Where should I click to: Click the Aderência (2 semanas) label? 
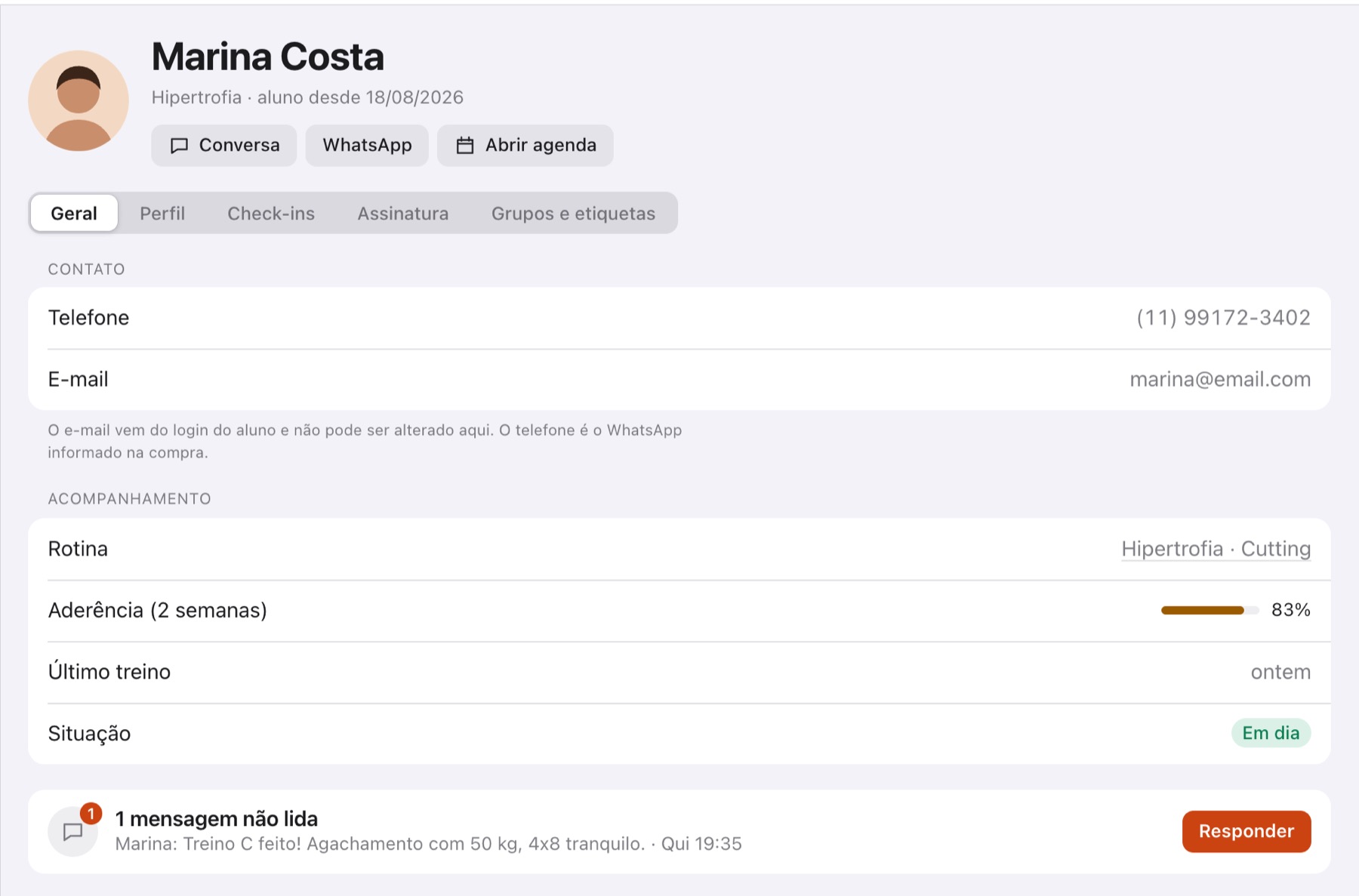158,610
